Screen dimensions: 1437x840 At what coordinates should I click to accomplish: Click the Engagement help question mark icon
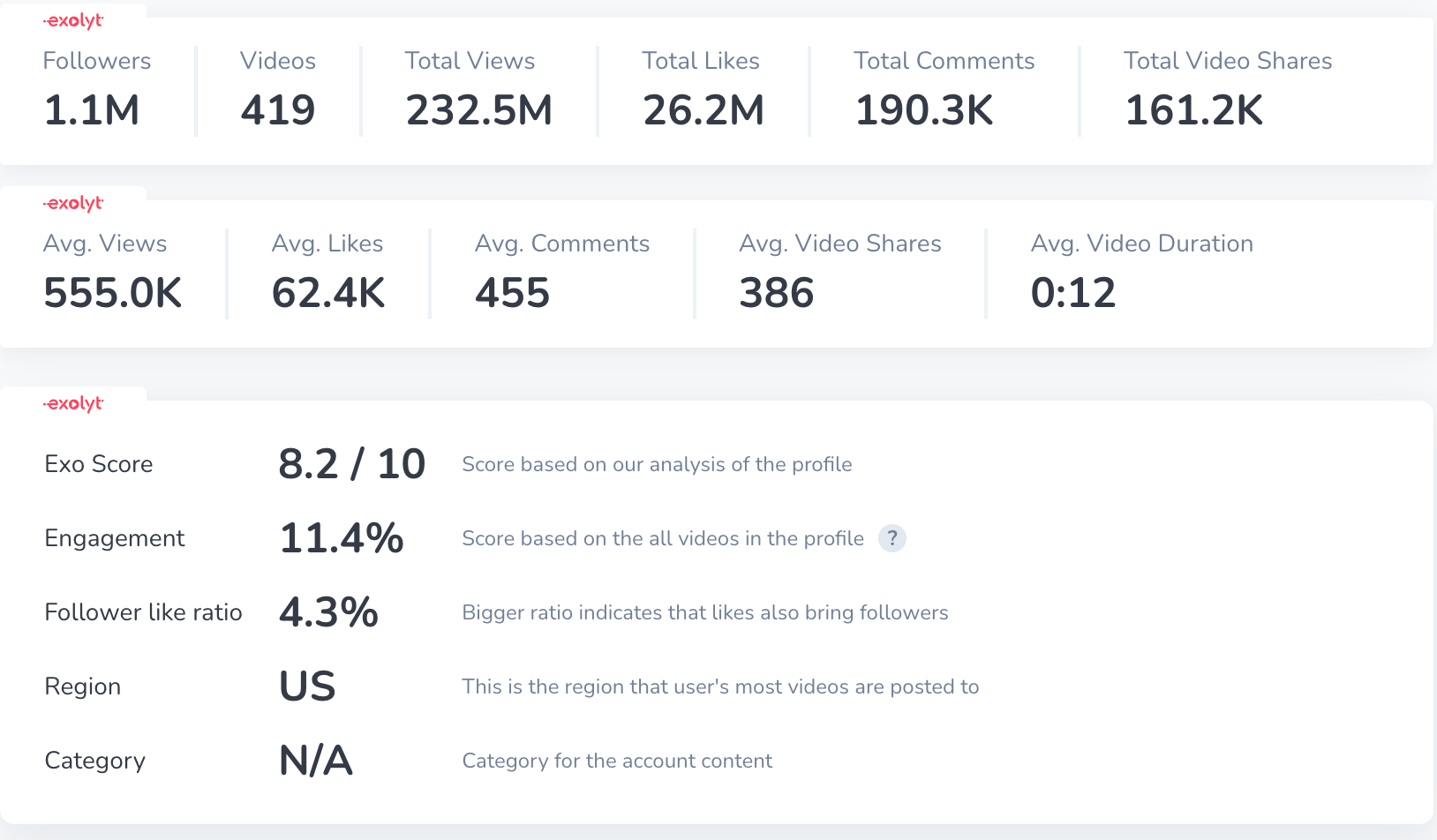click(892, 538)
